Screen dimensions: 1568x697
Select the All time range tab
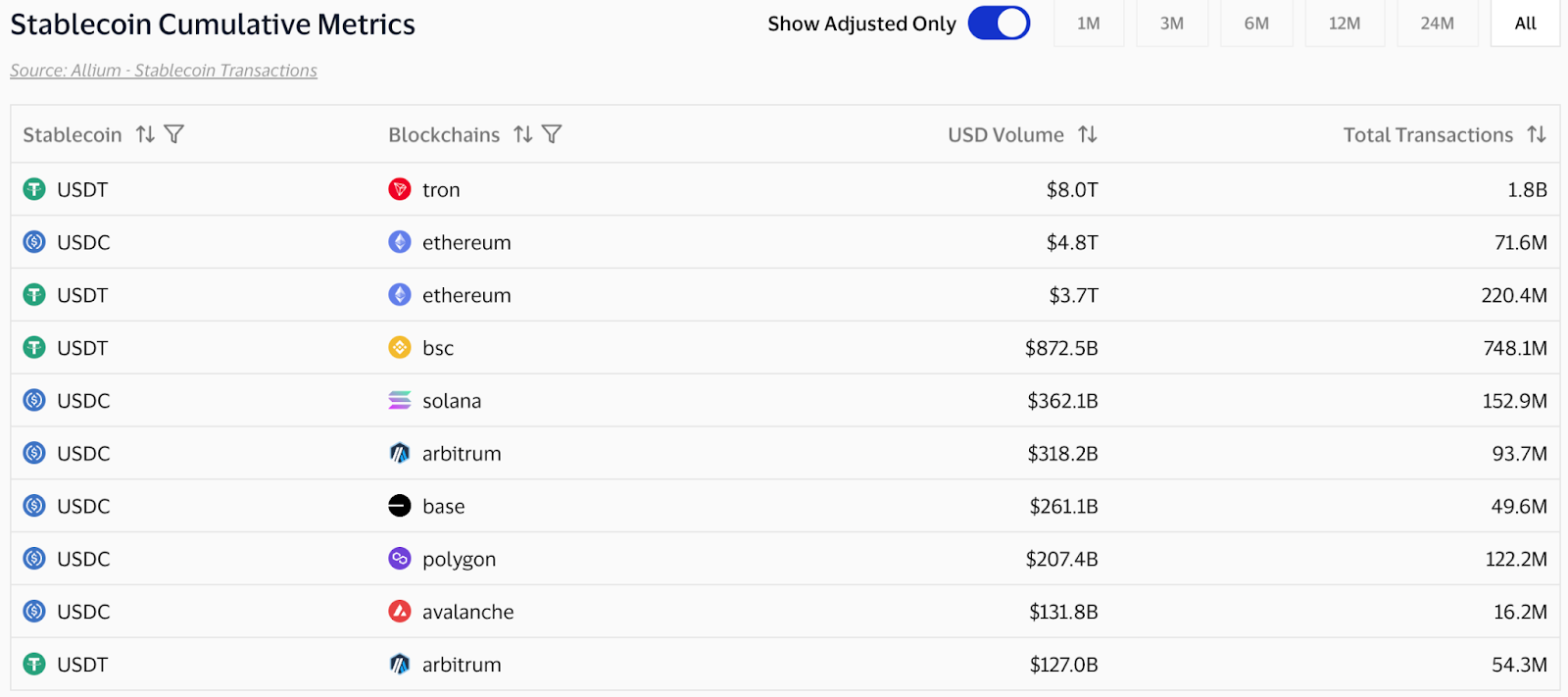pos(1525,24)
